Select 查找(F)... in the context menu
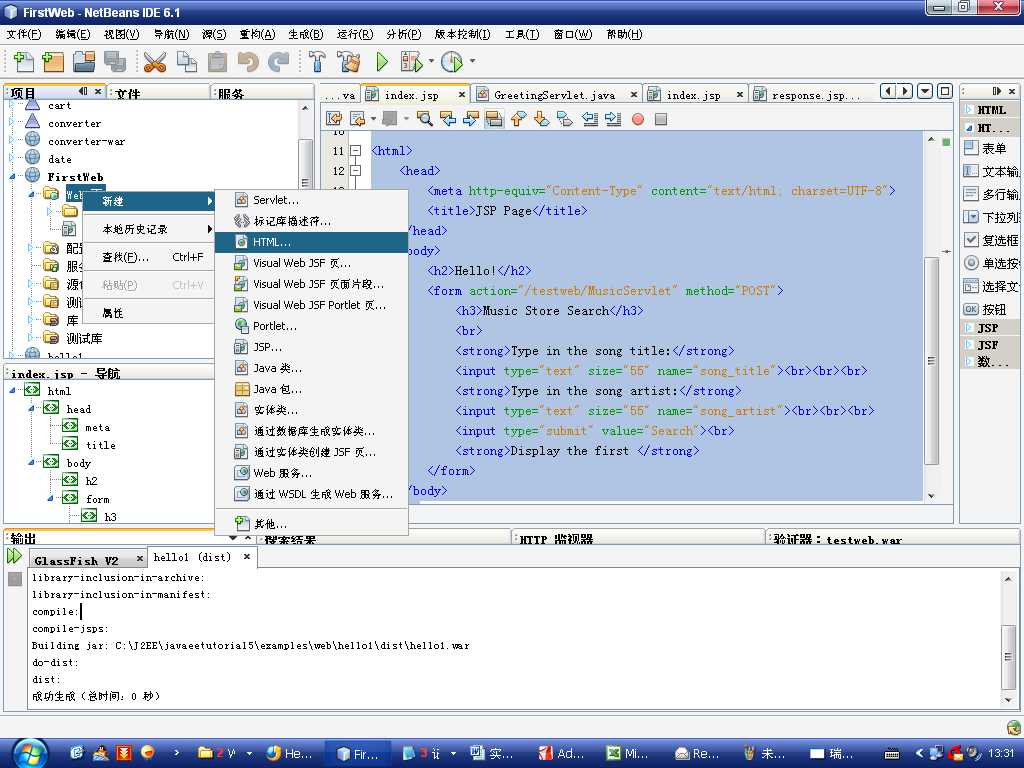 [149, 257]
